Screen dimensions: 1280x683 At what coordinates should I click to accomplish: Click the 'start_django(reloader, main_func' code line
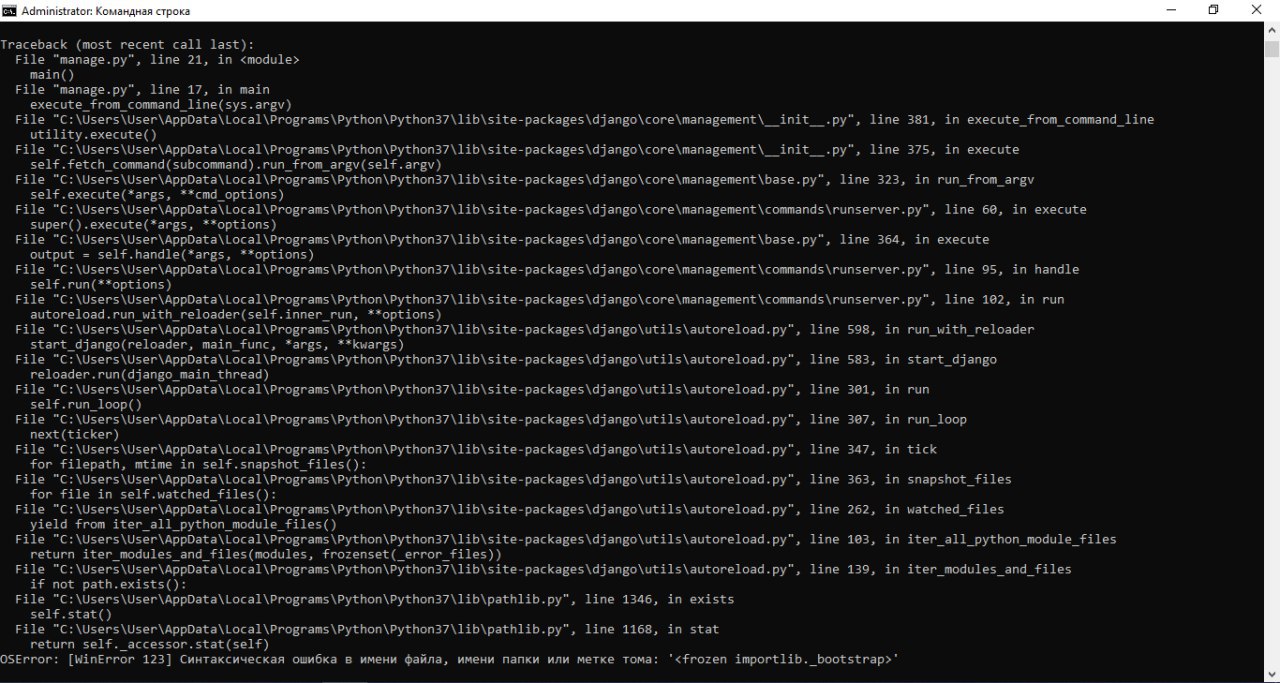tap(217, 345)
